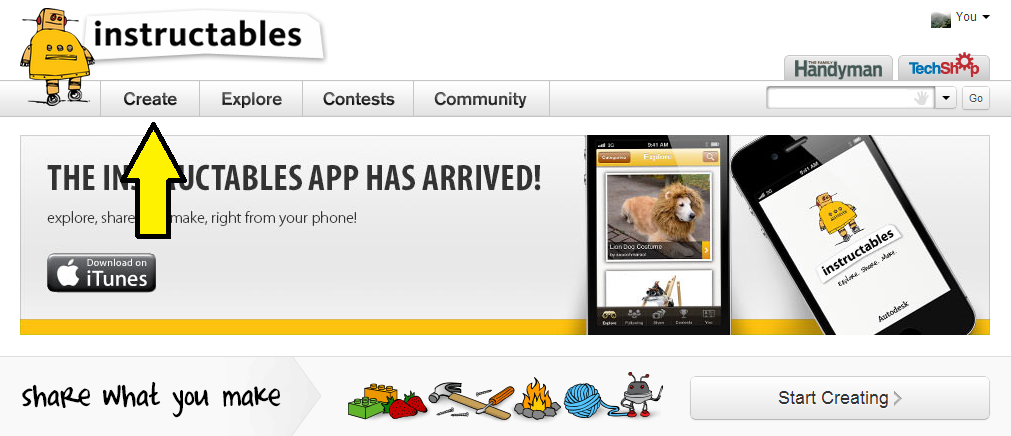Click the blue yarn ball illustration

[586, 400]
